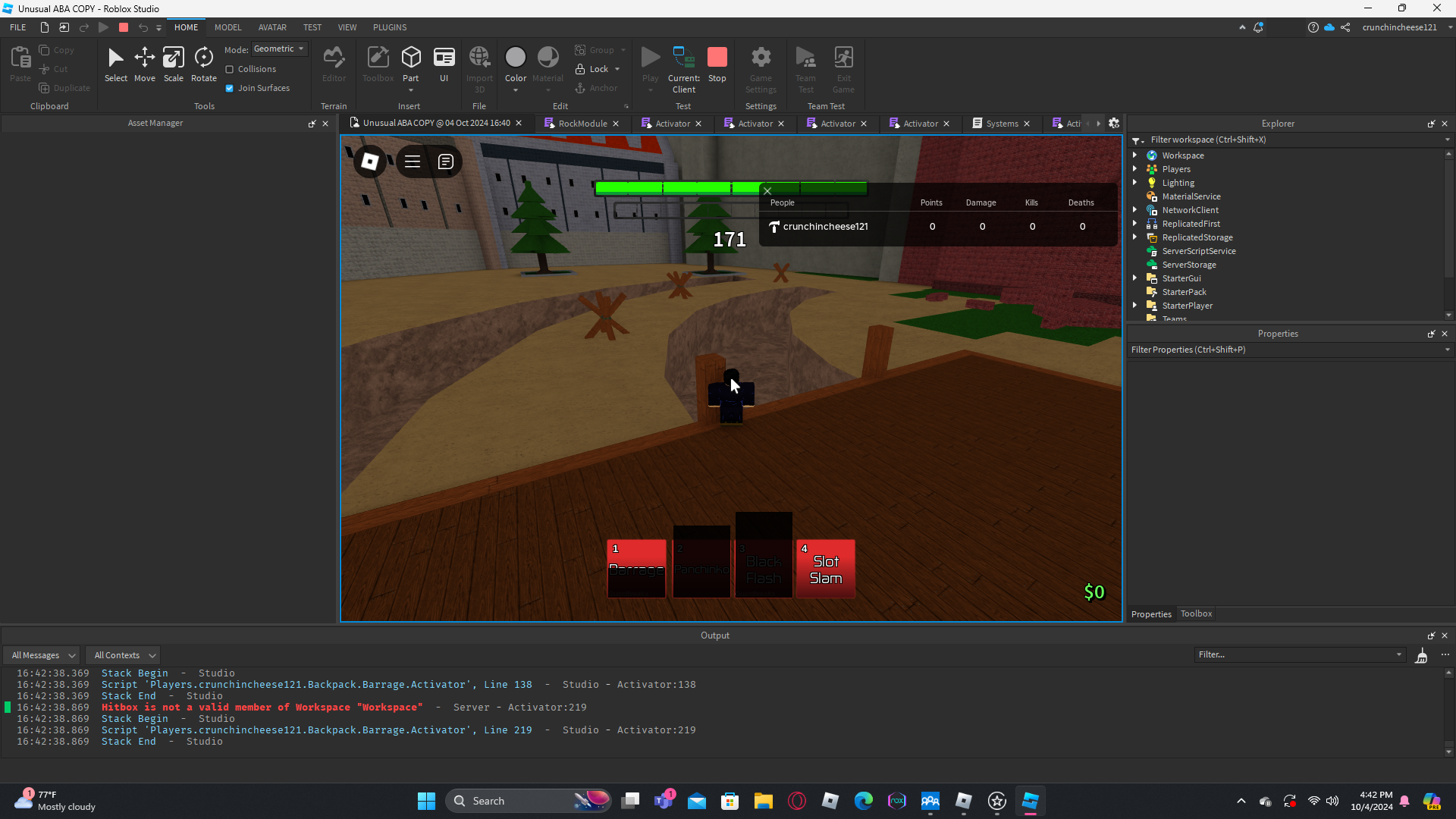Expand the ReplicatedStorage node
Screen dimensions: 1456x819
(1135, 237)
